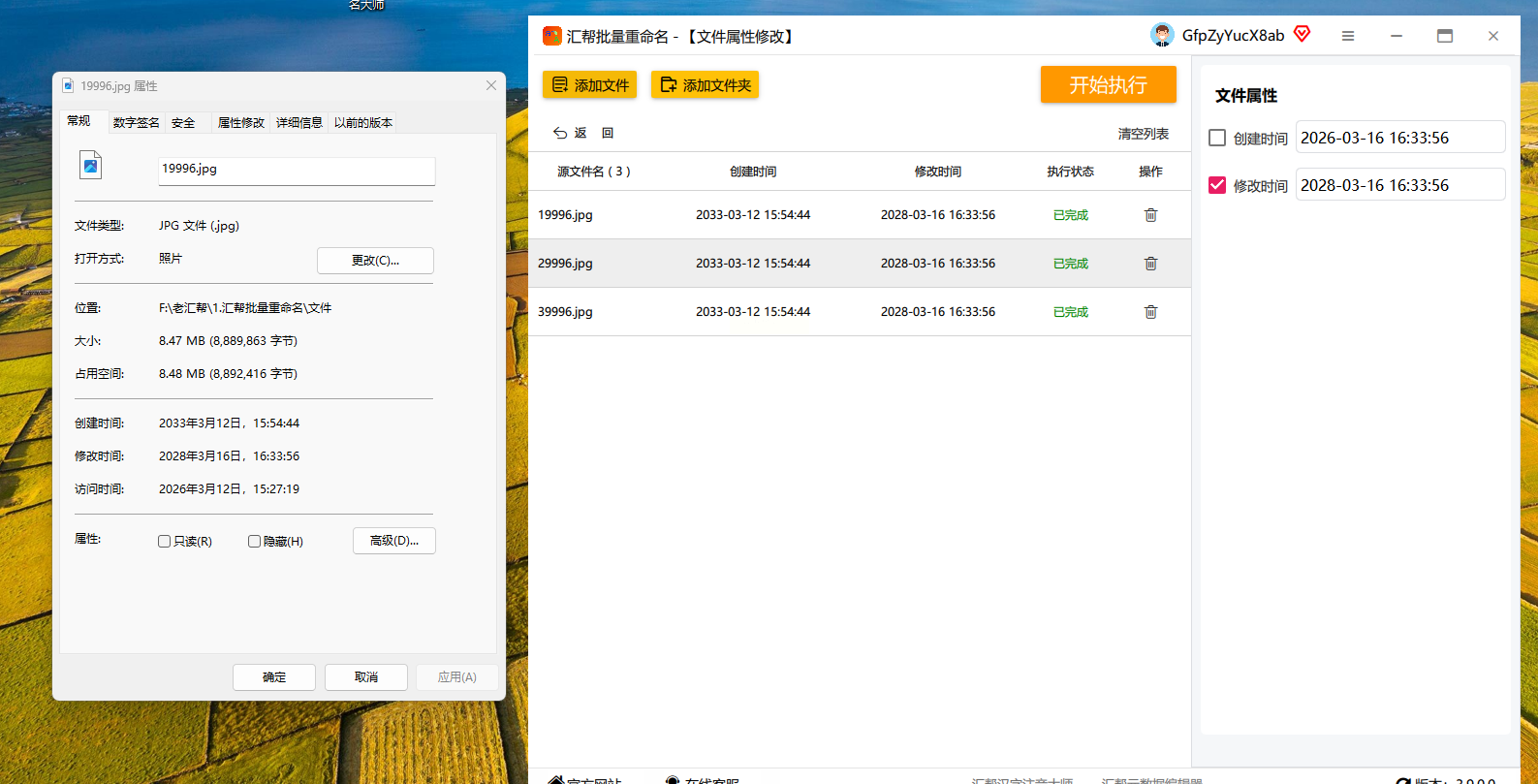Click the 19996.jpg file type icon

click(x=90, y=166)
